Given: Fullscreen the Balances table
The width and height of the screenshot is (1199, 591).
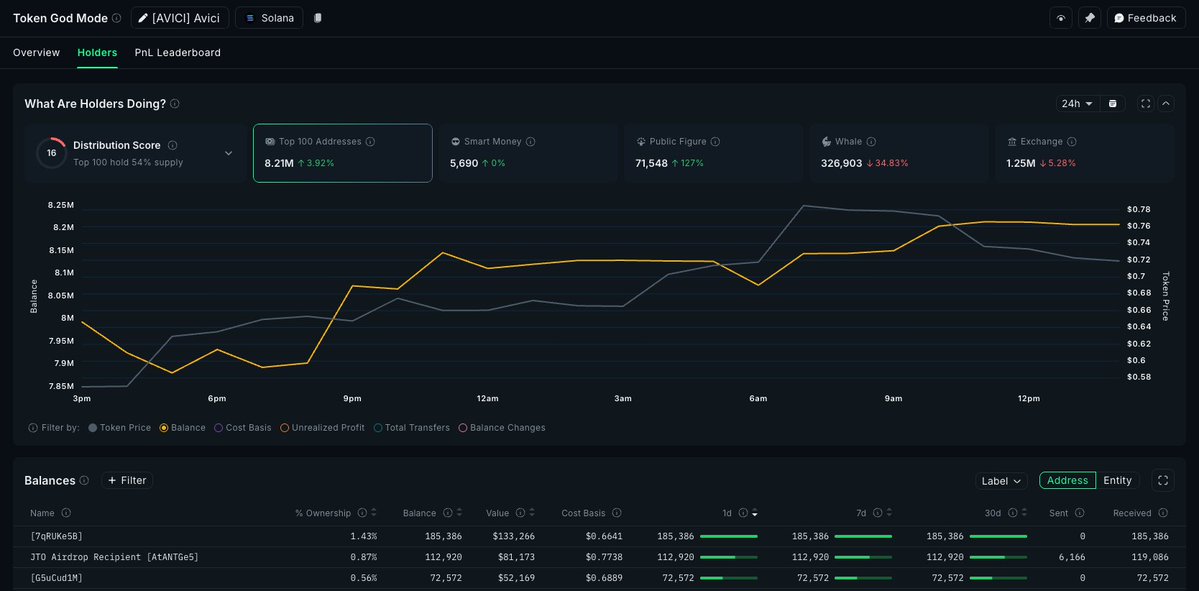Looking at the screenshot, I should click(1163, 481).
